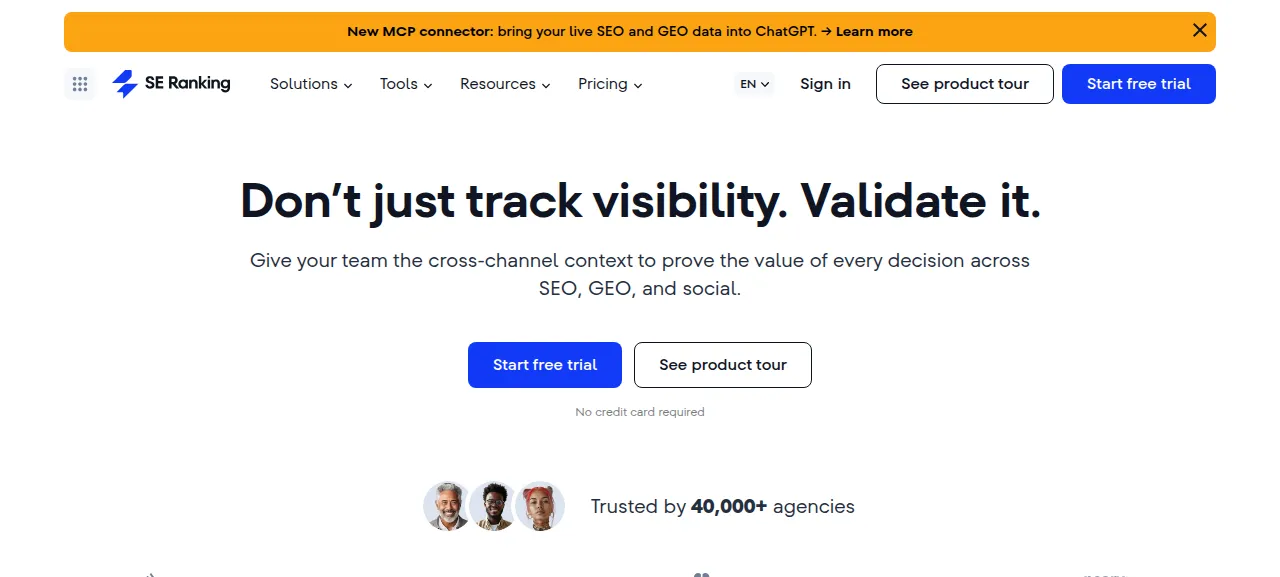Click the Sign in link
This screenshot has height=577, width=1280.
825,84
